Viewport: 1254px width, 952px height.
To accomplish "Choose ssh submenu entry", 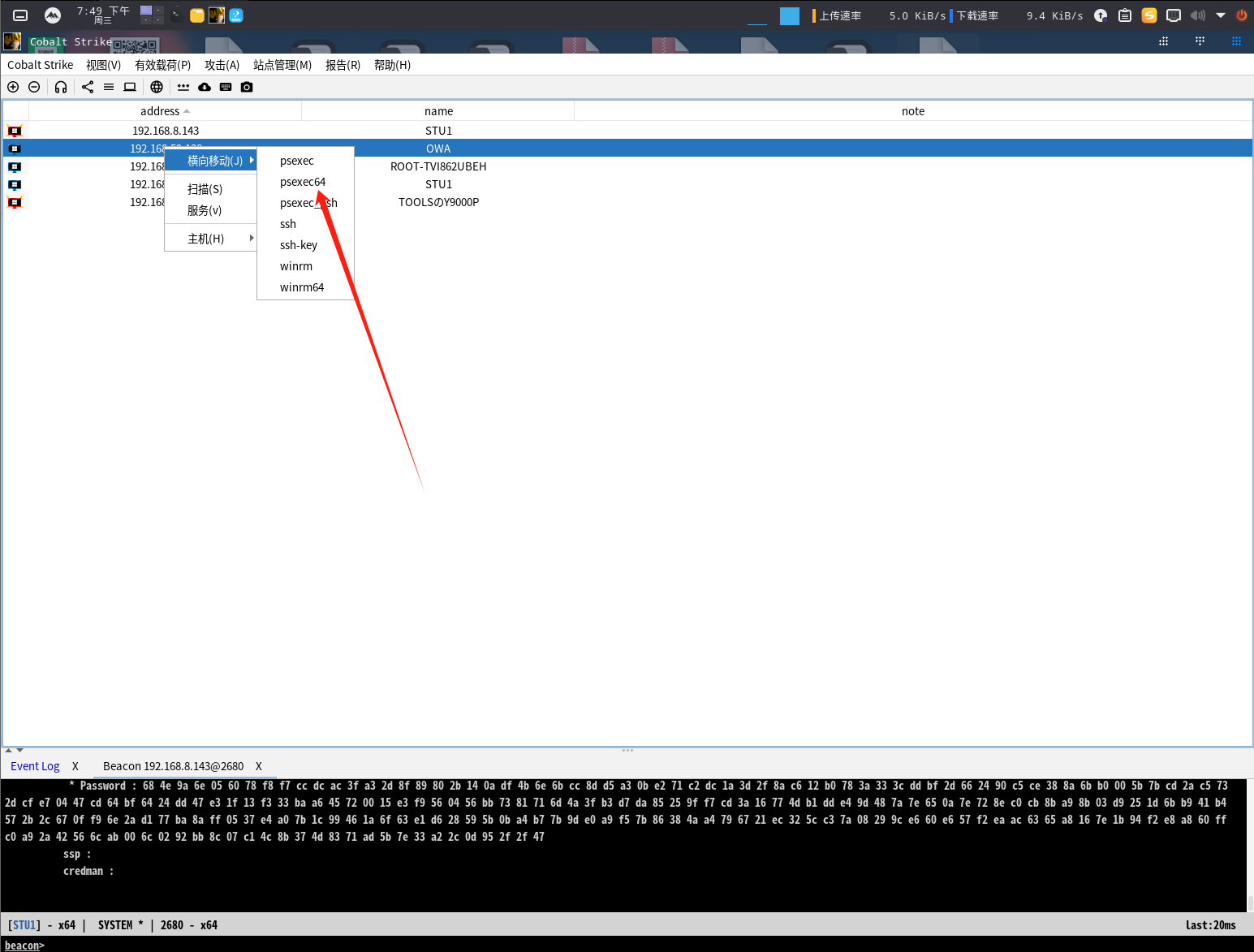I will click(x=305, y=224).
